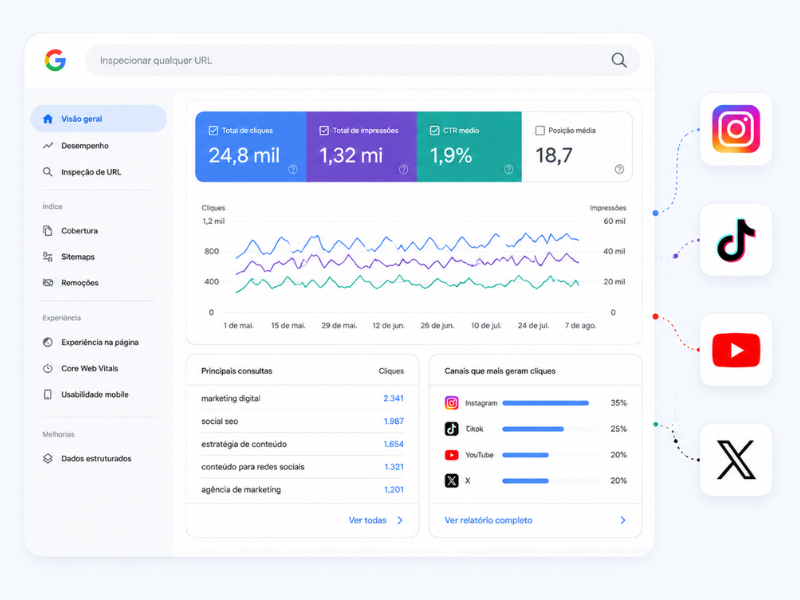Click the 'marketing digital' query row
The image size is (800, 600).
pos(303,398)
